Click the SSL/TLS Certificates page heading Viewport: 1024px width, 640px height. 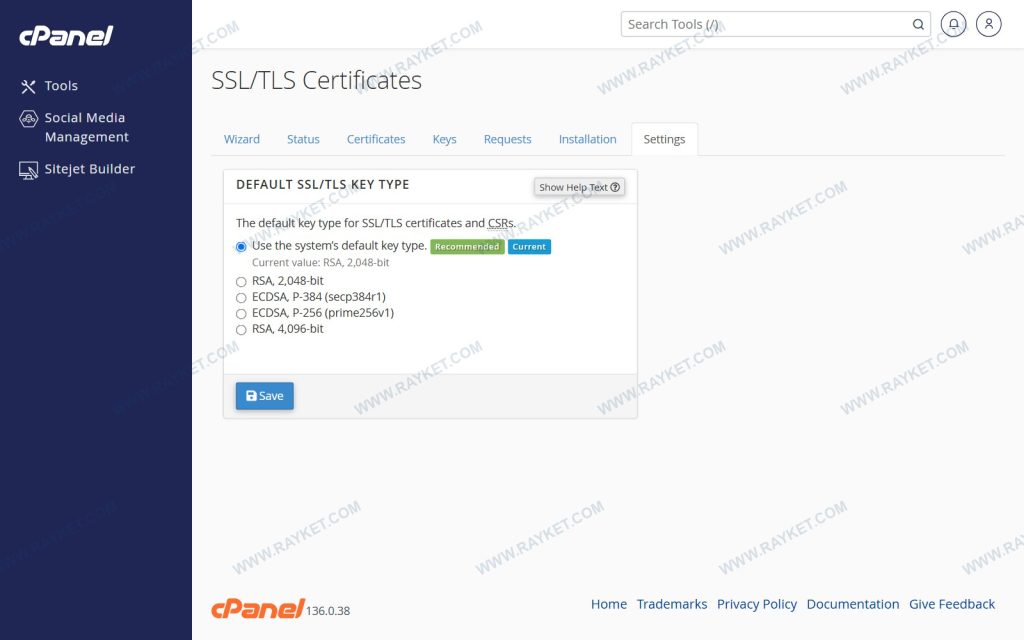[316, 80]
